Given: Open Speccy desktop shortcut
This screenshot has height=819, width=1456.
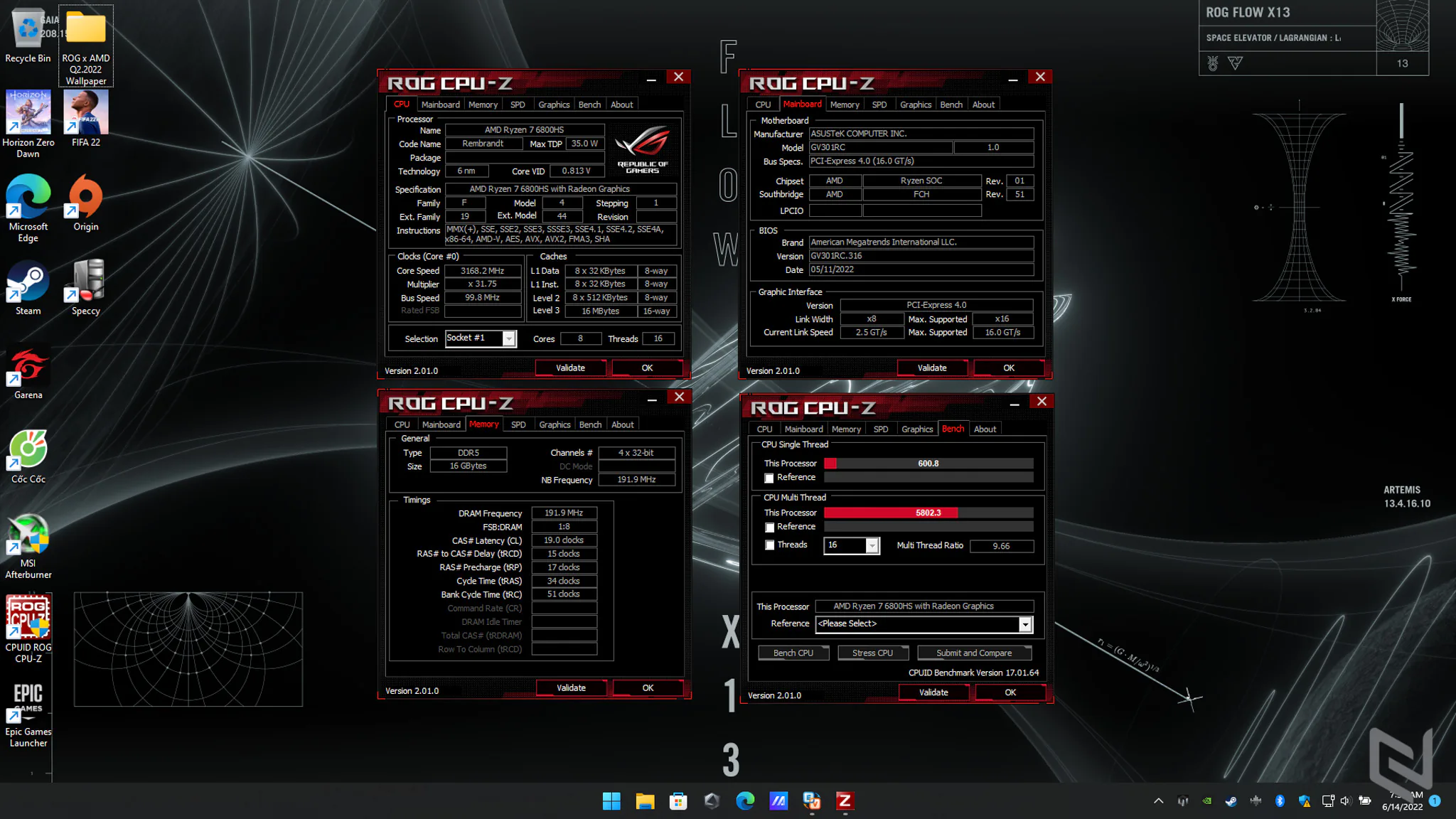Looking at the screenshot, I should point(85,288).
